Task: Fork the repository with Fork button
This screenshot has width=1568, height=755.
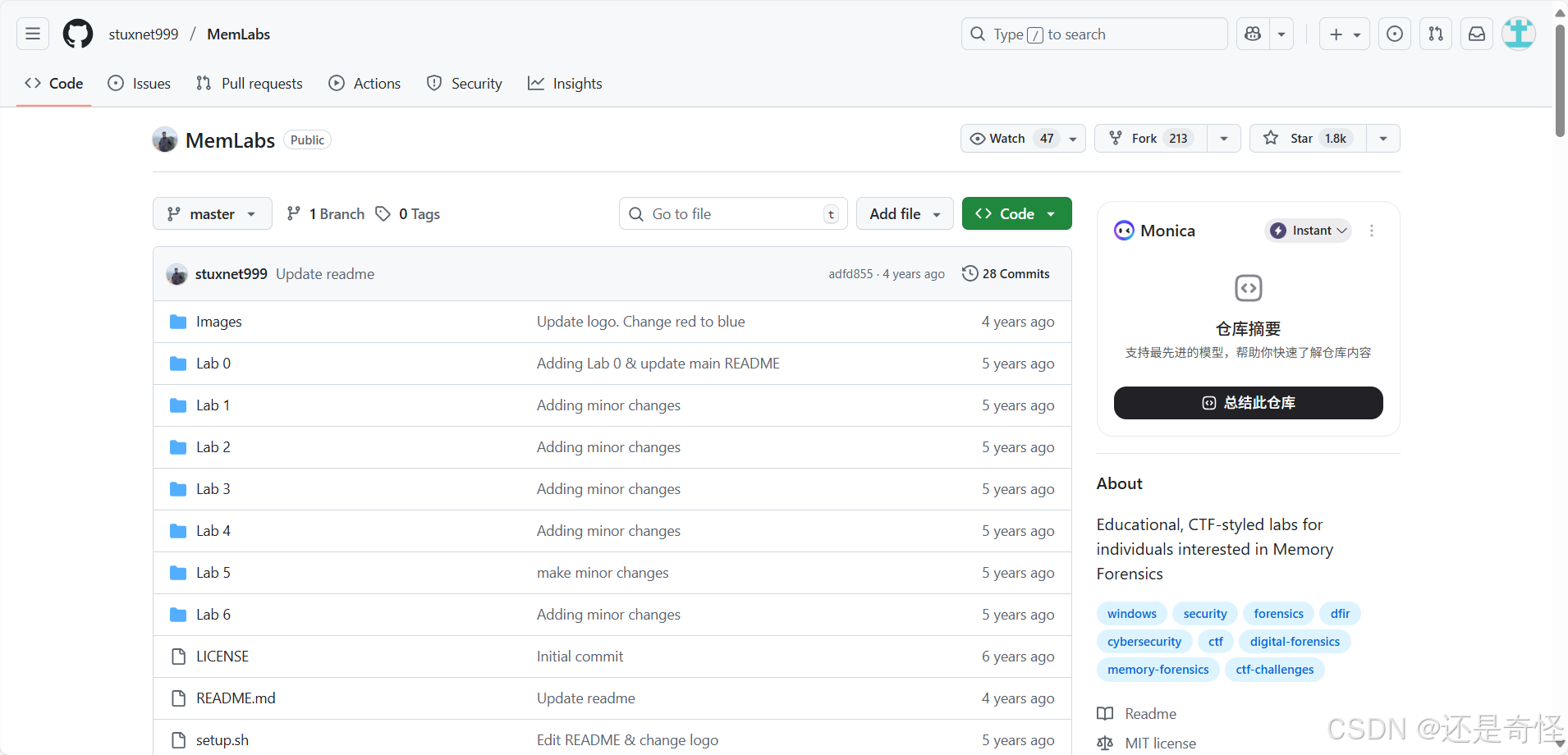Action: click(1151, 139)
